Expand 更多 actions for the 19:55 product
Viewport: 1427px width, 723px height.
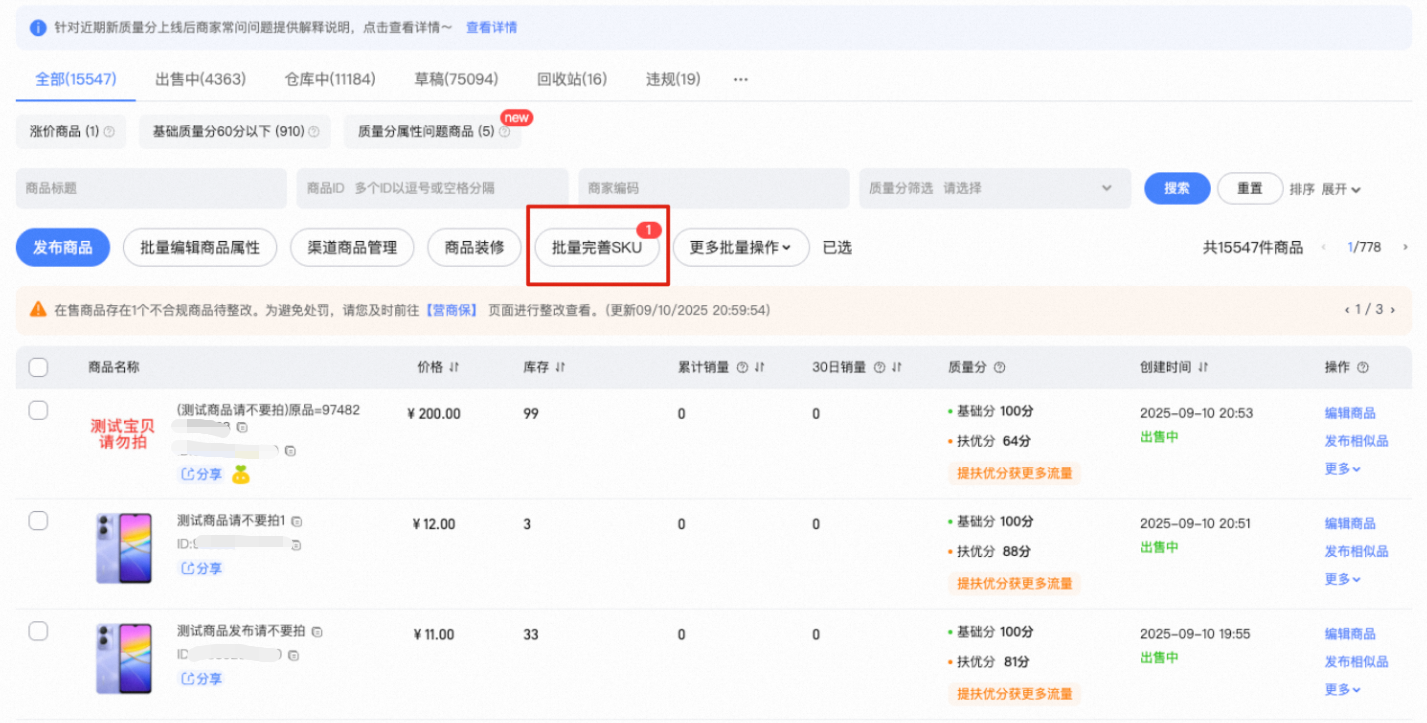(1343, 689)
